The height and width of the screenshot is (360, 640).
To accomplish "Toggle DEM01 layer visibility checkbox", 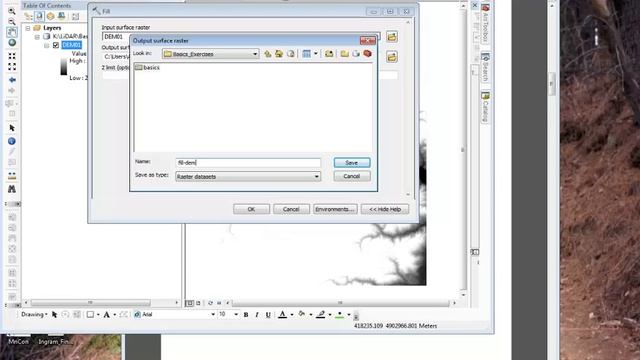I will click(x=56, y=45).
